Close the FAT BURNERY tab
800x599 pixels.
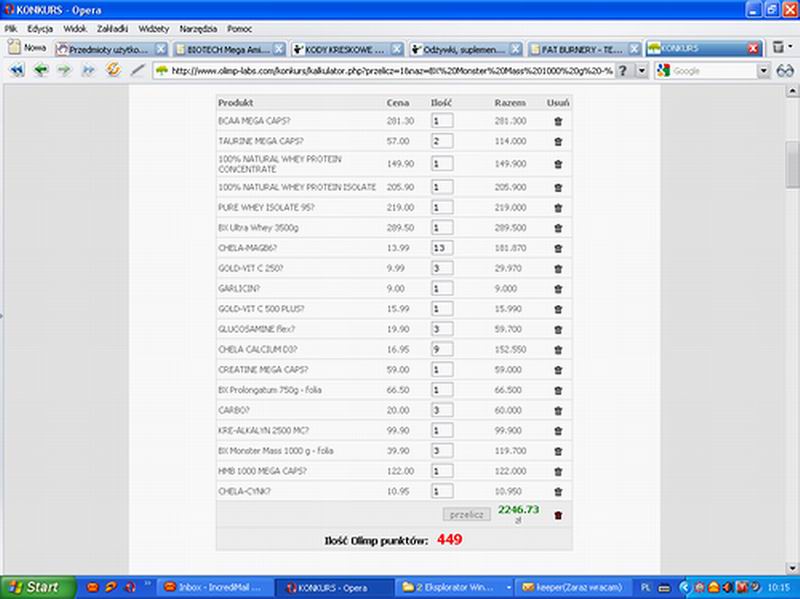[634, 49]
